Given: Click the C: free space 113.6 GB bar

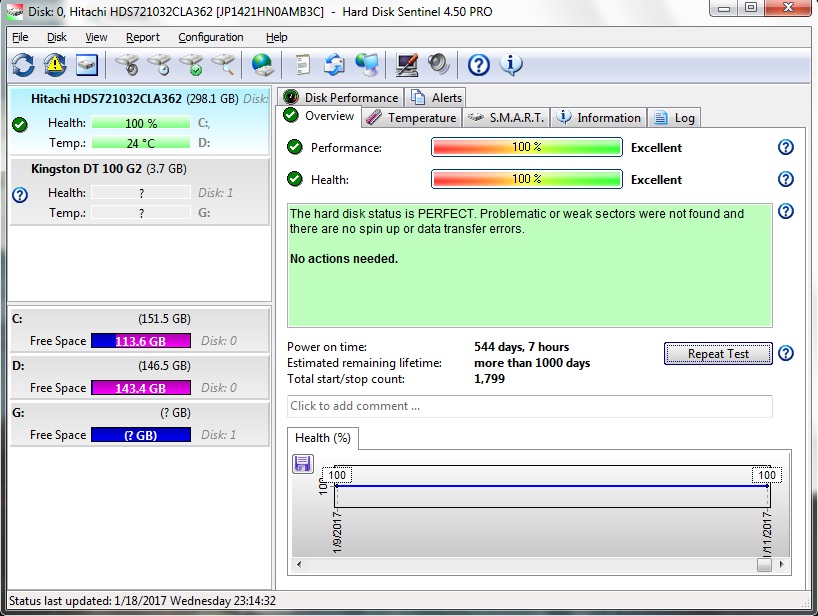Looking at the screenshot, I should pos(141,341).
